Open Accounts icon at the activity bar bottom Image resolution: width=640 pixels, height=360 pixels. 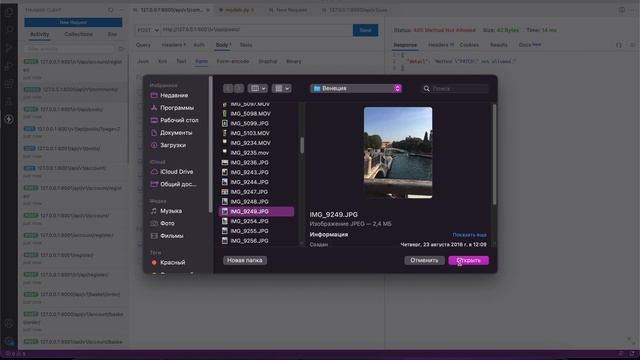pyautogui.click(x=9, y=324)
